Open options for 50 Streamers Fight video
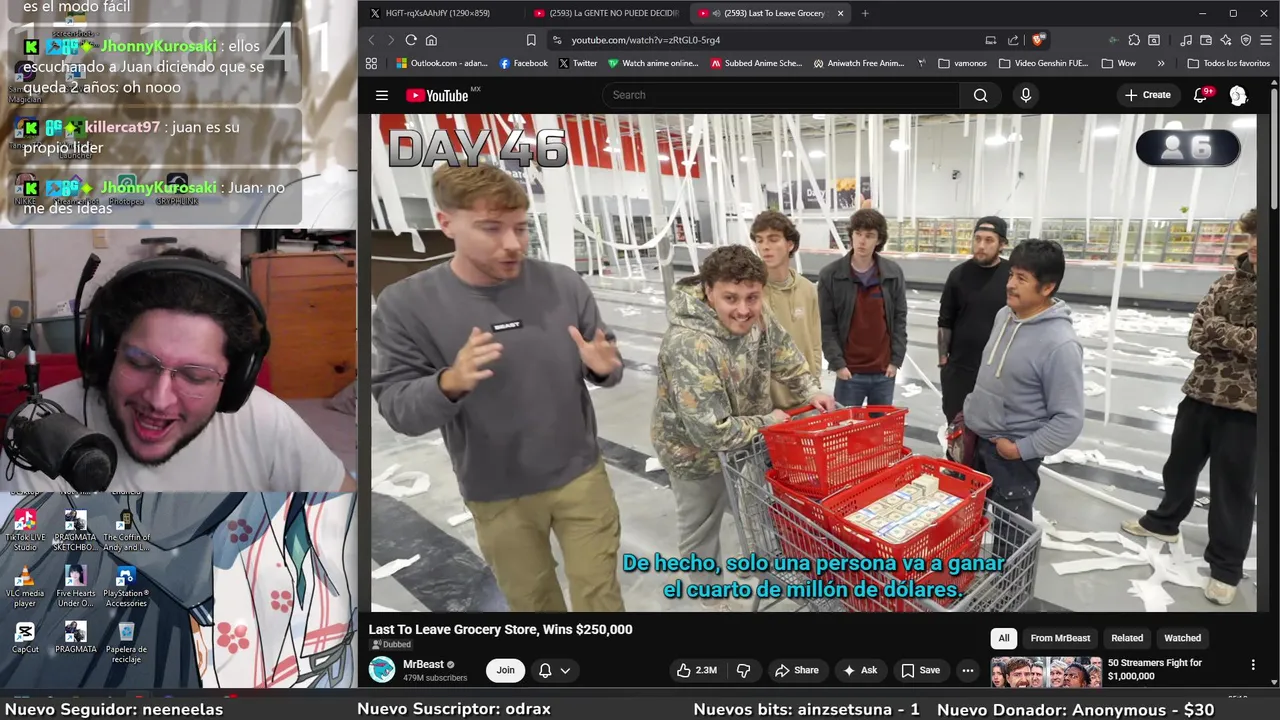This screenshot has width=1280, height=720. tap(1253, 665)
